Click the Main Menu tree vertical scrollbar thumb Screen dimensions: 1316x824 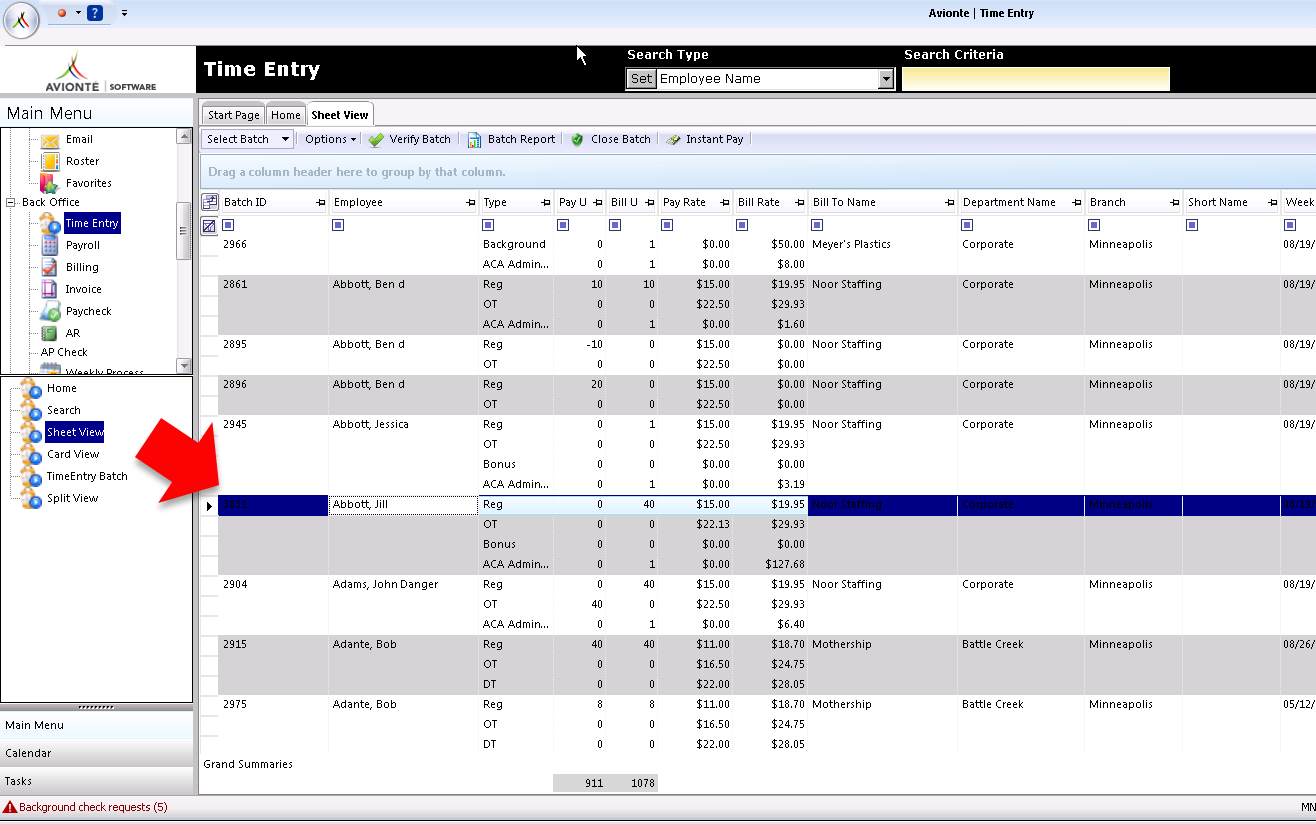183,231
